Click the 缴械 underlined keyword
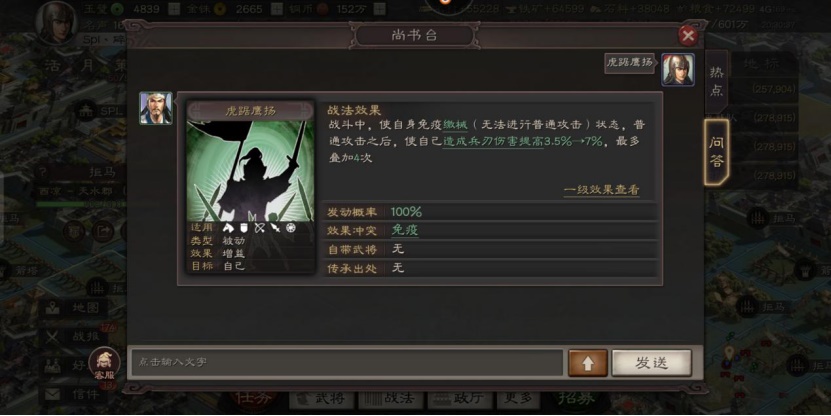Image resolution: width=831 pixels, height=416 pixels. 455,125
